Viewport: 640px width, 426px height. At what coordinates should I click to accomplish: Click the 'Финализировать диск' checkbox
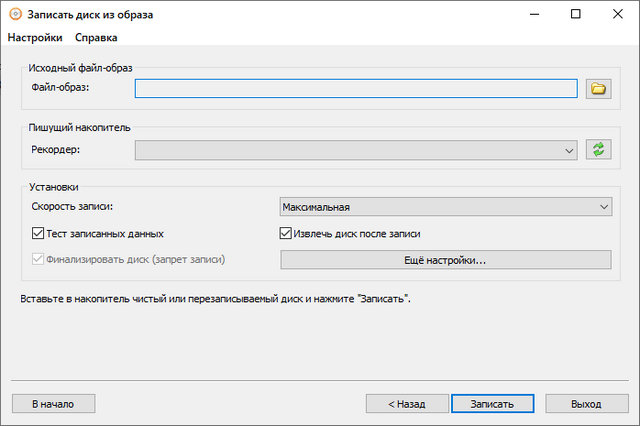(x=40, y=260)
